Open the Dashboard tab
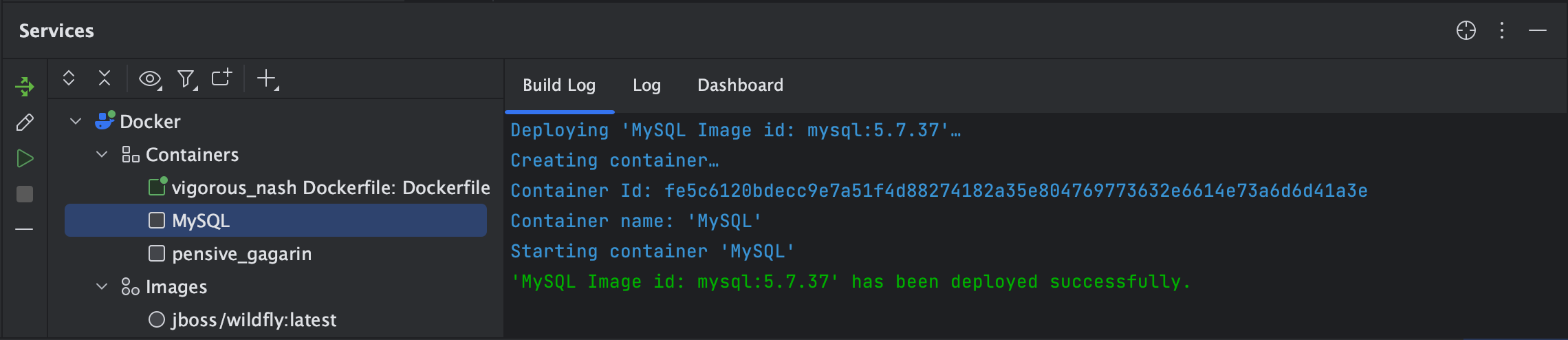The height and width of the screenshot is (340, 1568). pyautogui.click(x=740, y=85)
